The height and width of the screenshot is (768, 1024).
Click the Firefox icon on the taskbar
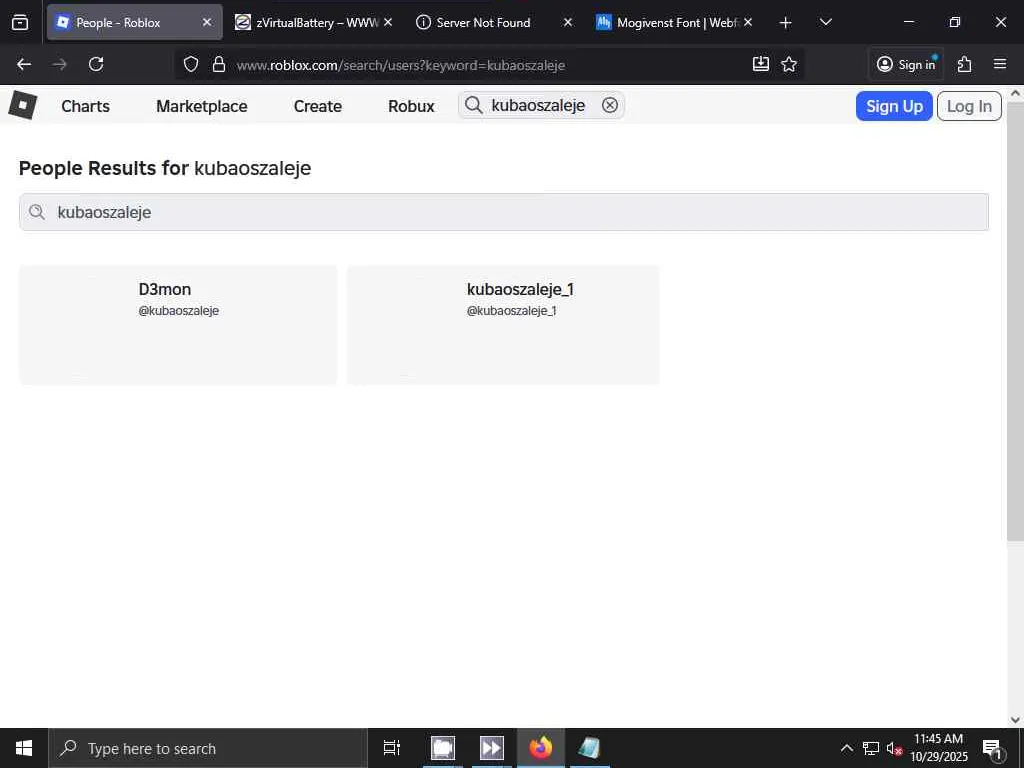(541, 748)
